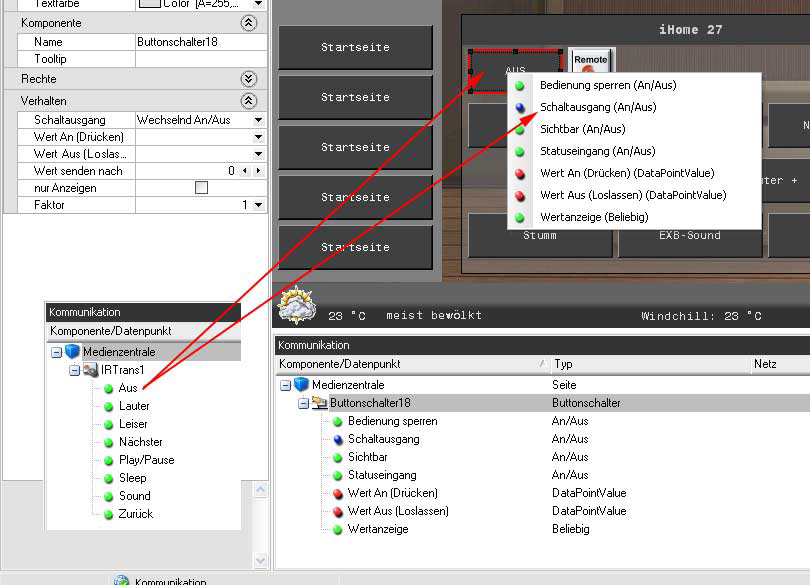Open the Wert Aus (Loslassen) property dropdown
Viewport: 810px width, 585px height.
coord(258,154)
